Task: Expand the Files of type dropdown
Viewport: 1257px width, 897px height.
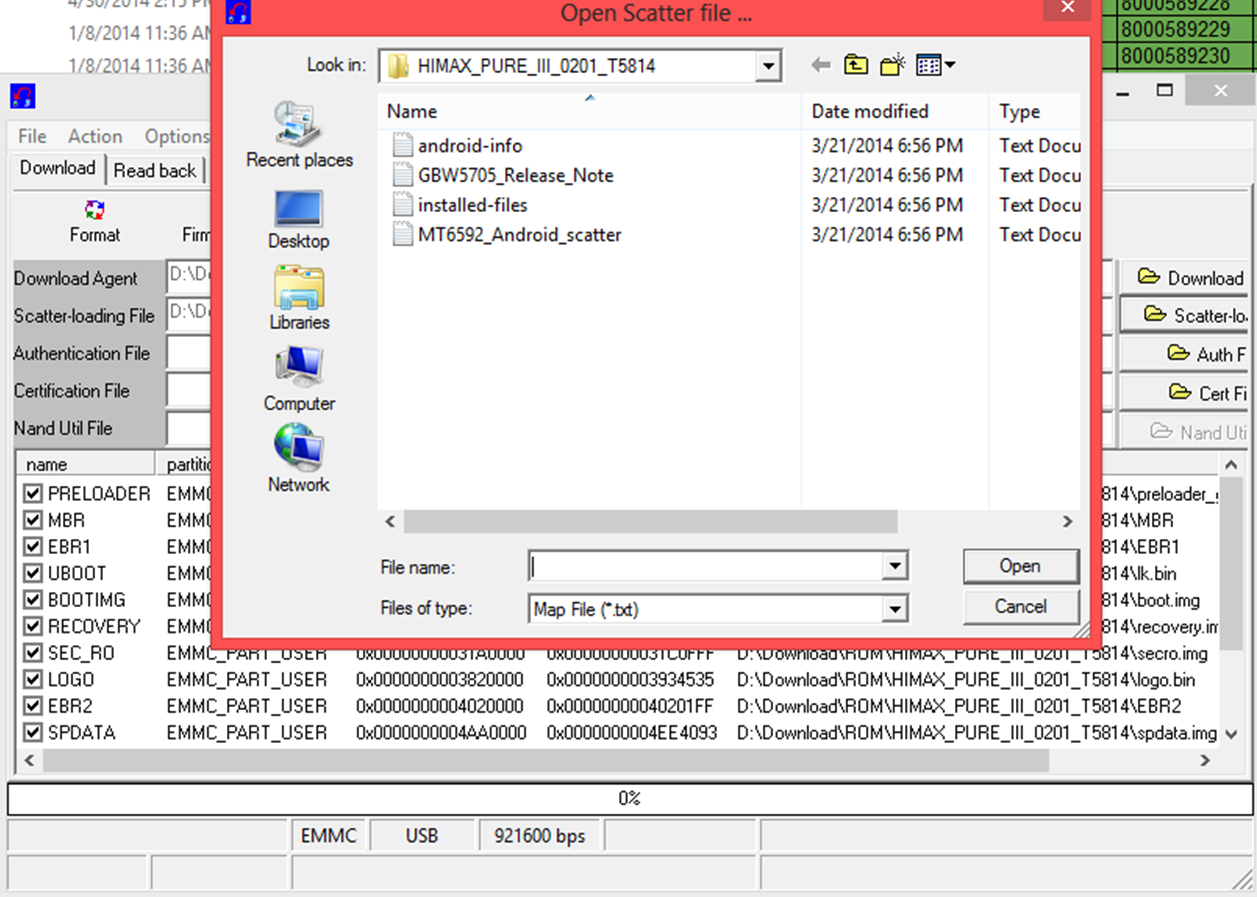Action: pyautogui.click(x=895, y=608)
